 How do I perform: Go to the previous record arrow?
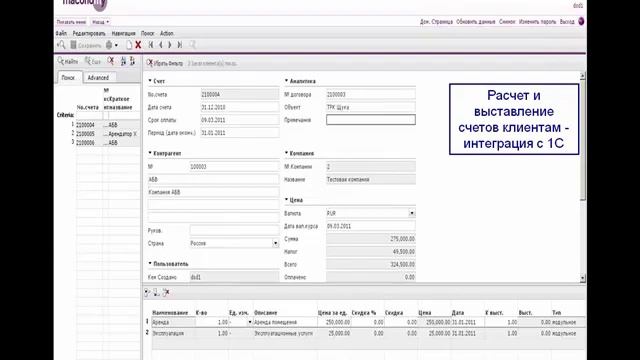pyautogui.click(x=160, y=45)
